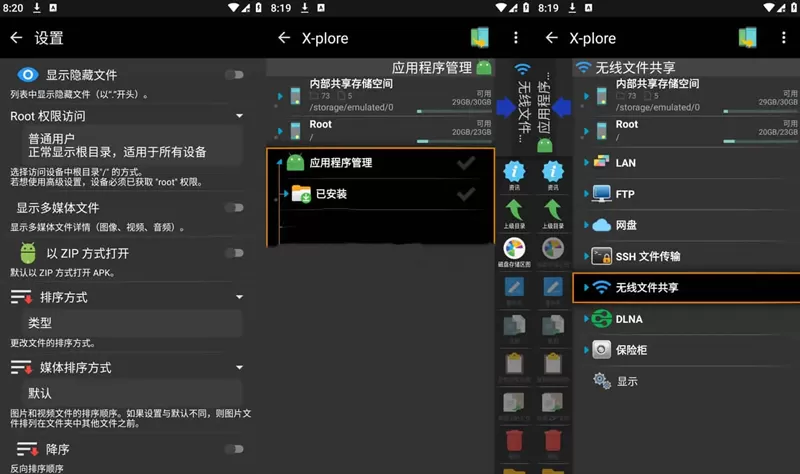Tap vertical 无线文件 pane label with arrow
Screen dimensions: 800x474
point(514,105)
